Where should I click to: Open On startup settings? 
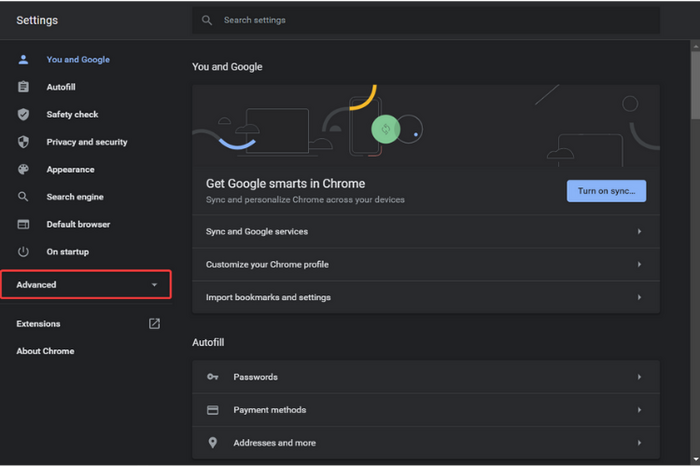[x=67, y=252]
